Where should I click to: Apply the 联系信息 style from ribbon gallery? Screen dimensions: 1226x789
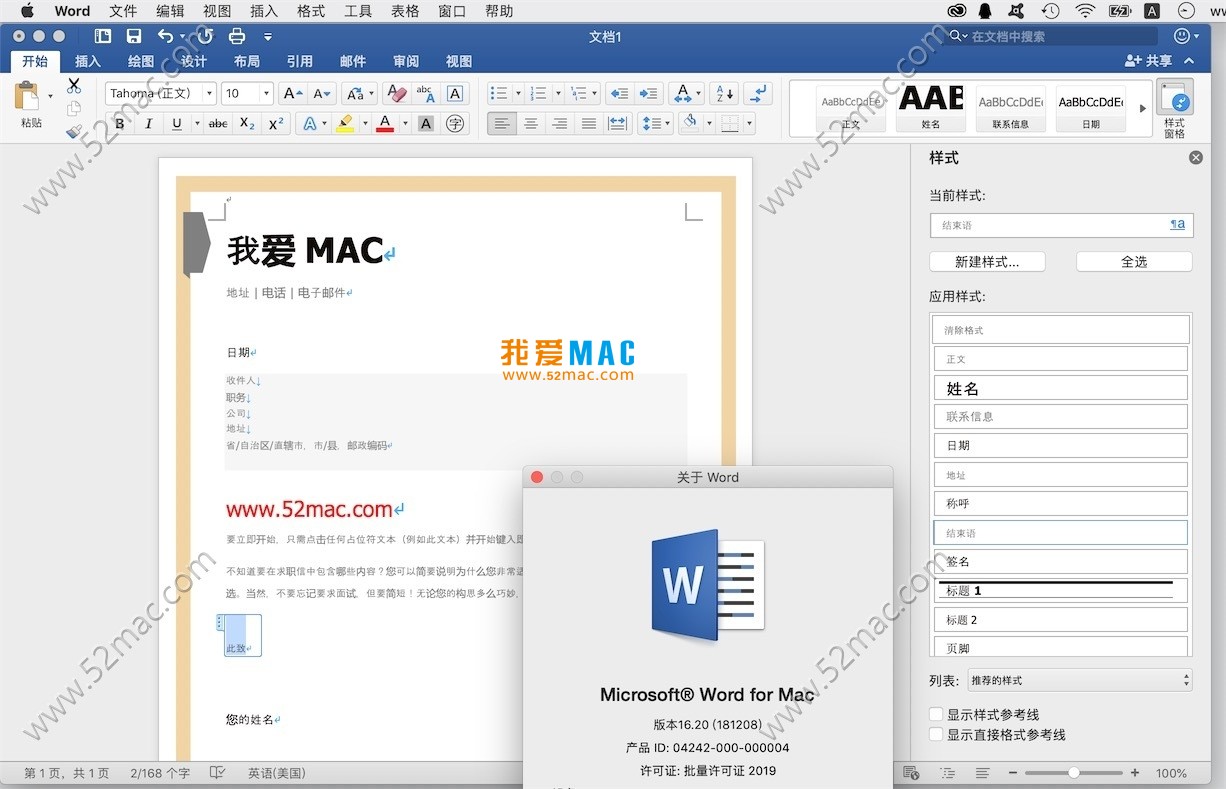[1010, 108]
